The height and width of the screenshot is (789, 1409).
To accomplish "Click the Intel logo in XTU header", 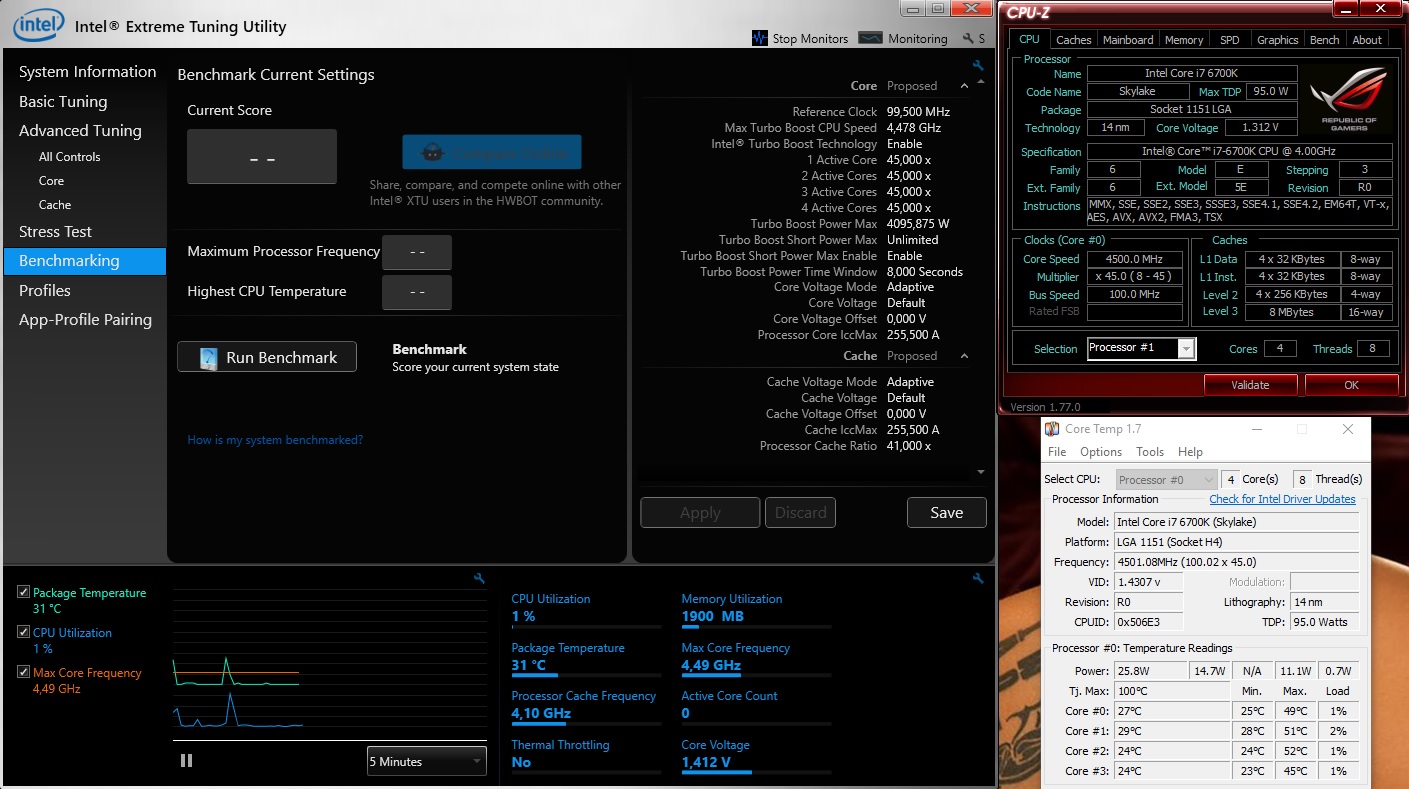I will pos(39,25).
